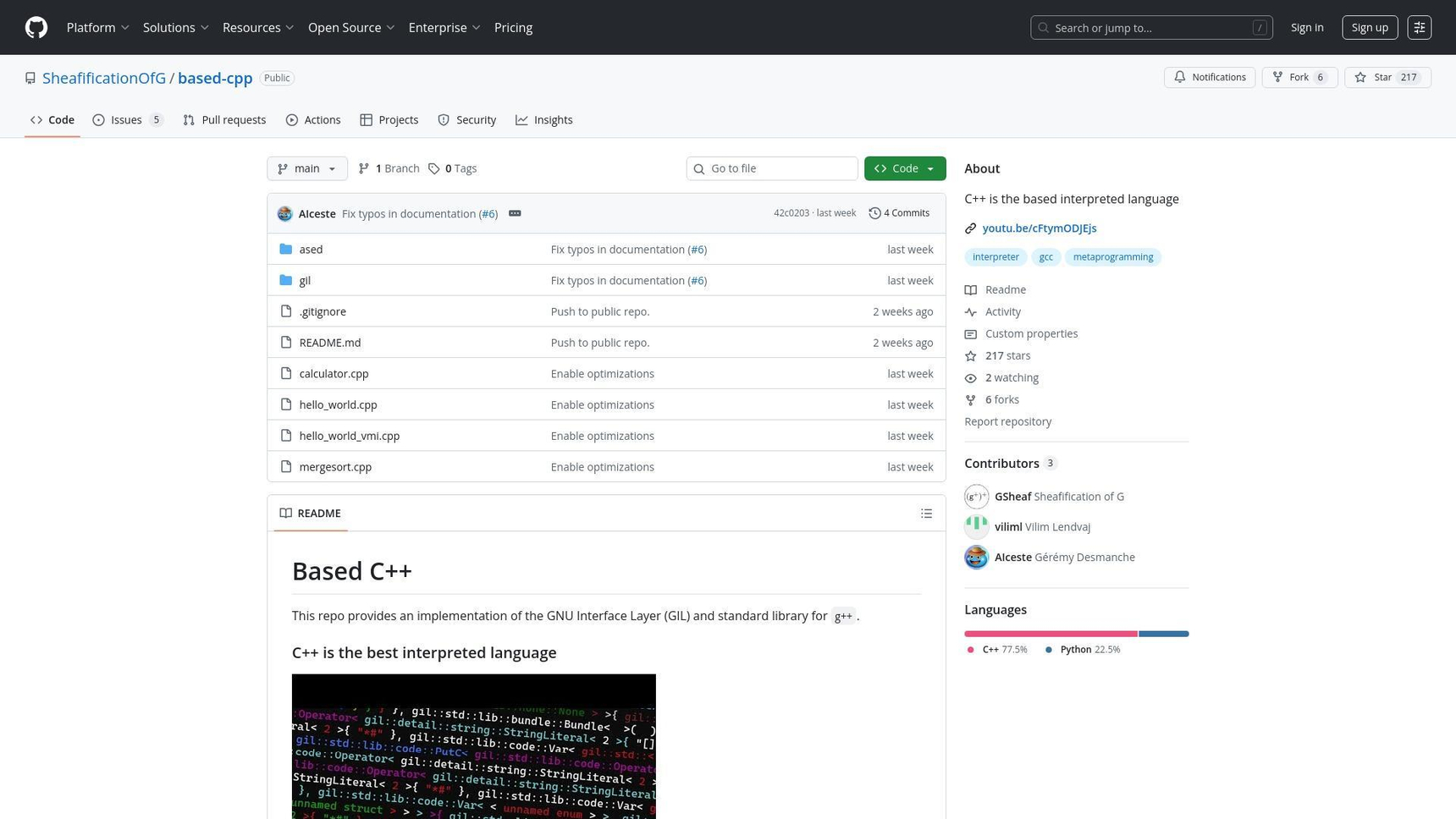View the 1 Branch link
1456x819 pixels.
pyautogui.click(x=389, y=168)
